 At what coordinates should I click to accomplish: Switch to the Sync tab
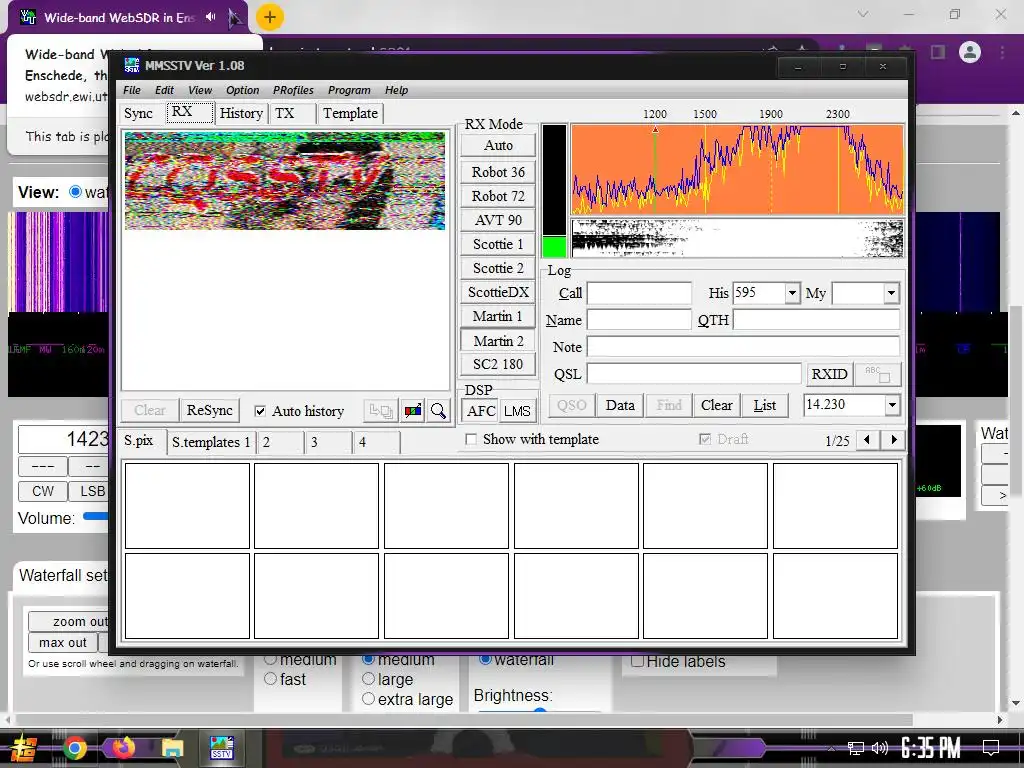tap(138, 114)
